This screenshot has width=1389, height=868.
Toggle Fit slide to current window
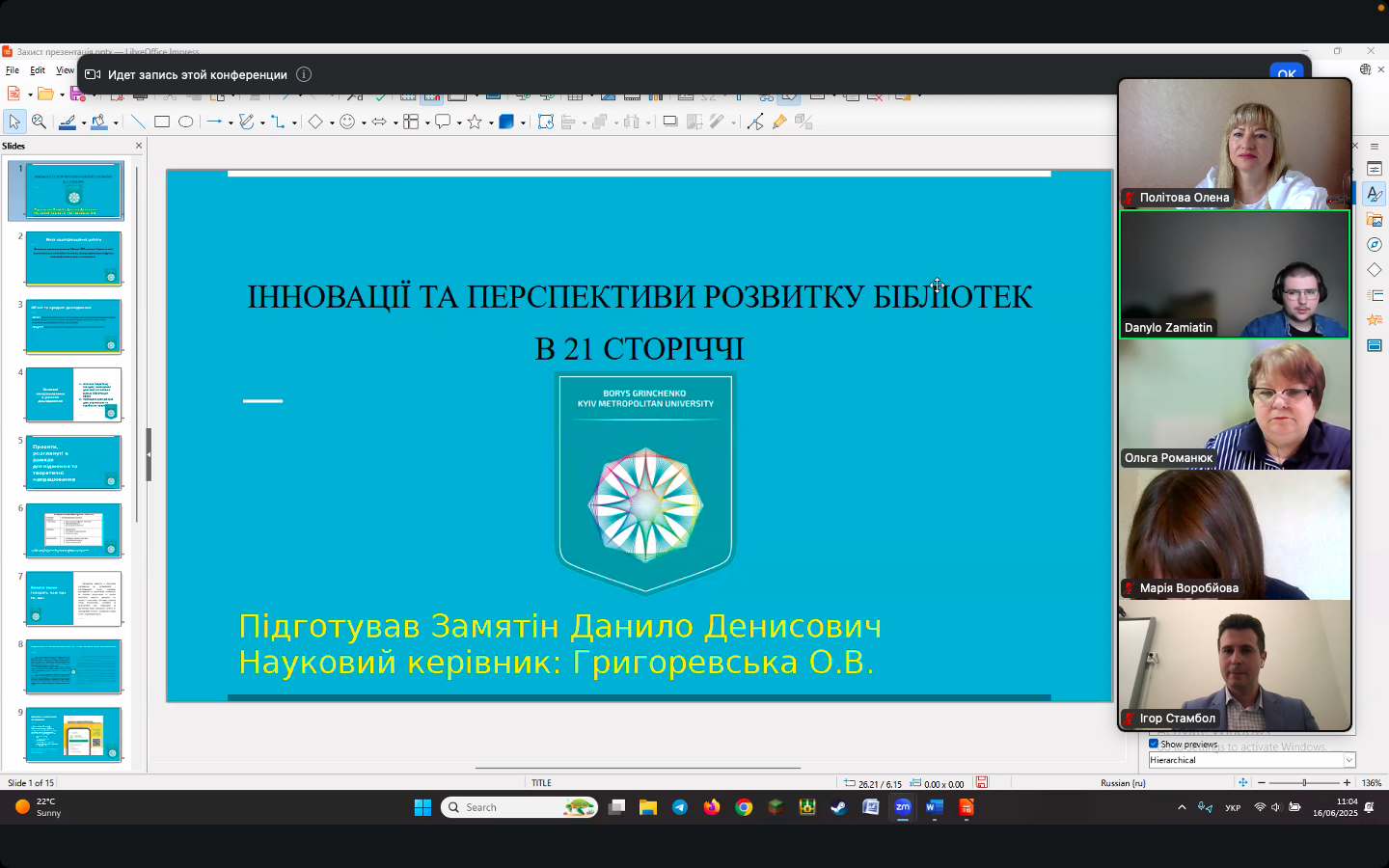coord(1242,783)
